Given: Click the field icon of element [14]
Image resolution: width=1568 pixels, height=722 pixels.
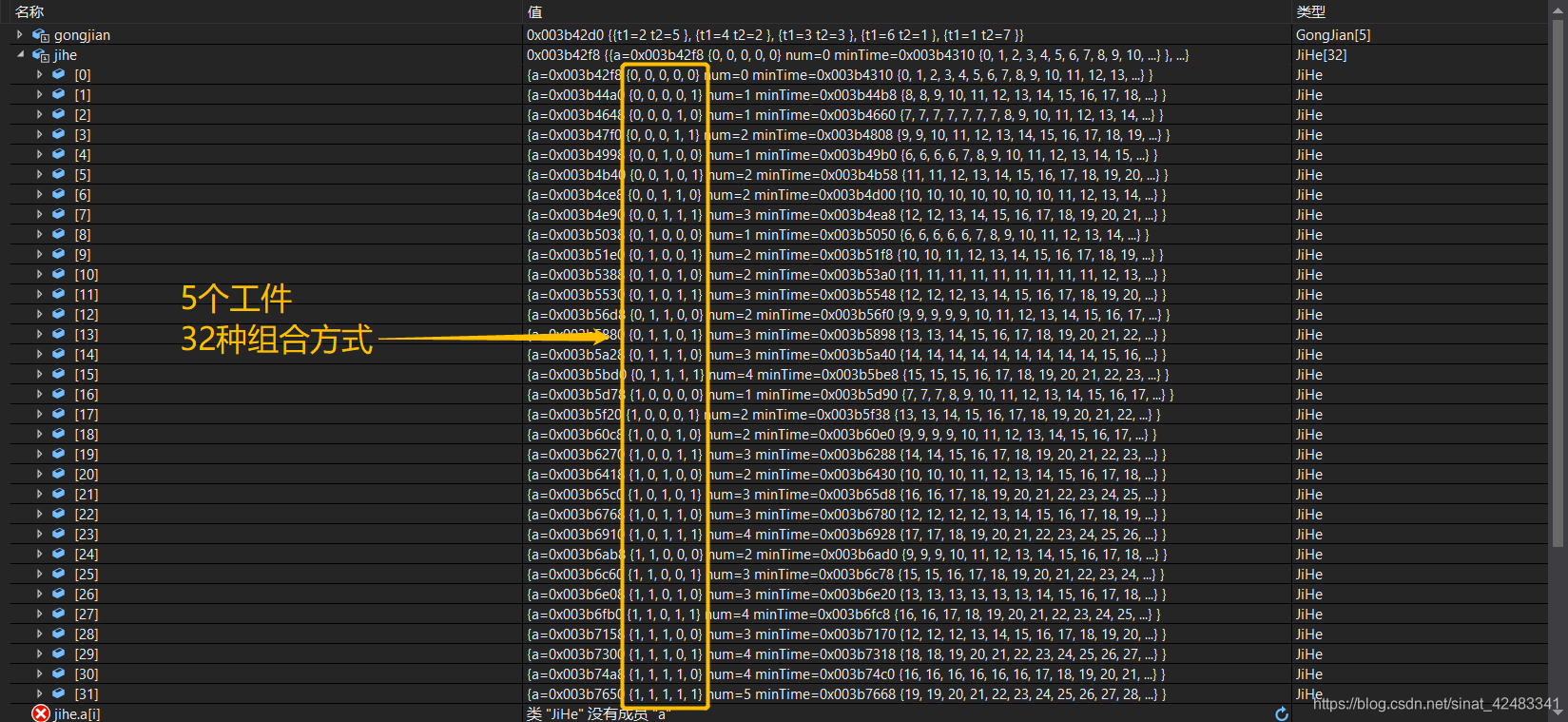Looking at the screenshot, I should [x=59, y=354].
